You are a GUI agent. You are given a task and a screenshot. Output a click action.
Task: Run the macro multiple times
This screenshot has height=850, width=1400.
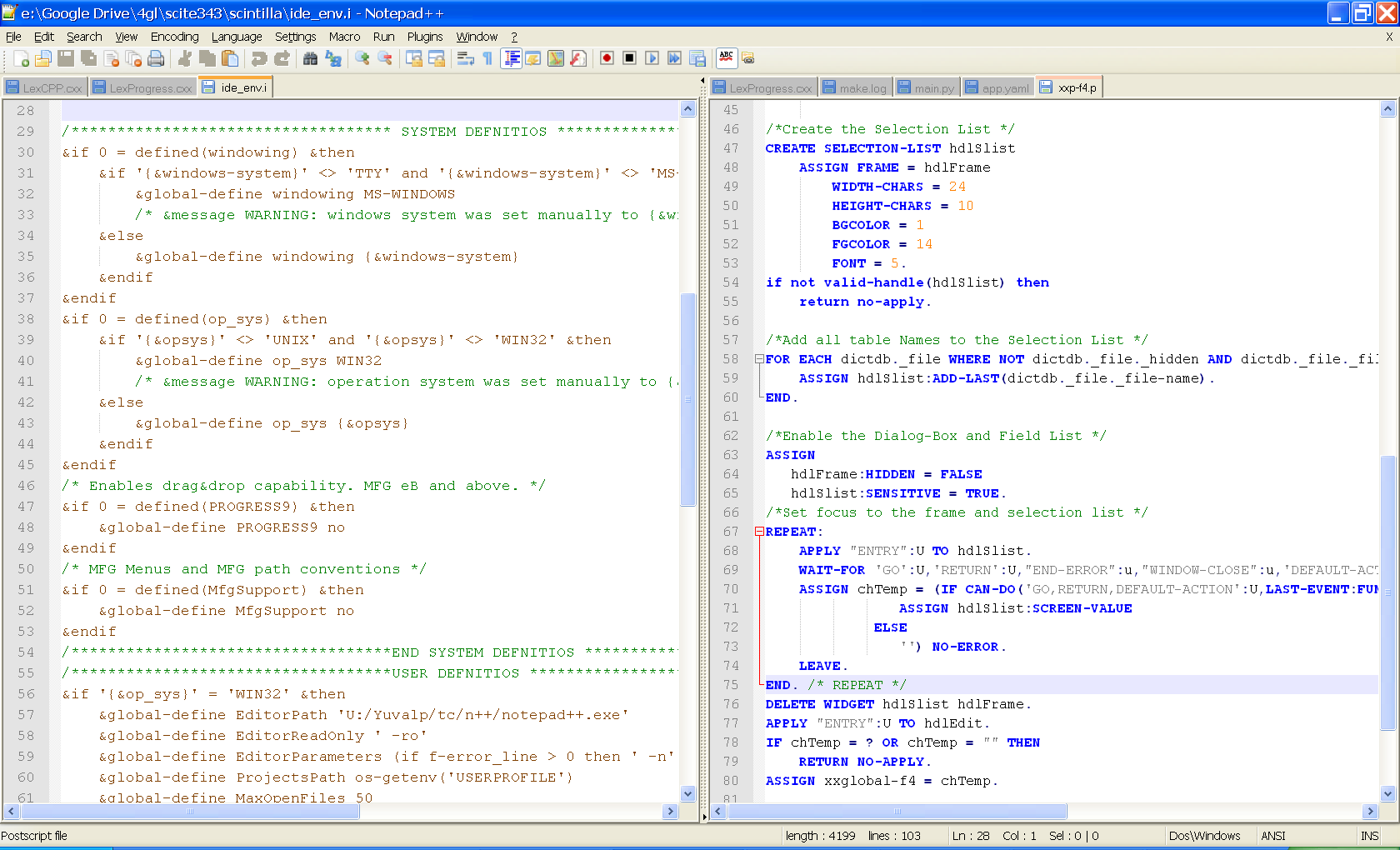[x=673, y=58]
